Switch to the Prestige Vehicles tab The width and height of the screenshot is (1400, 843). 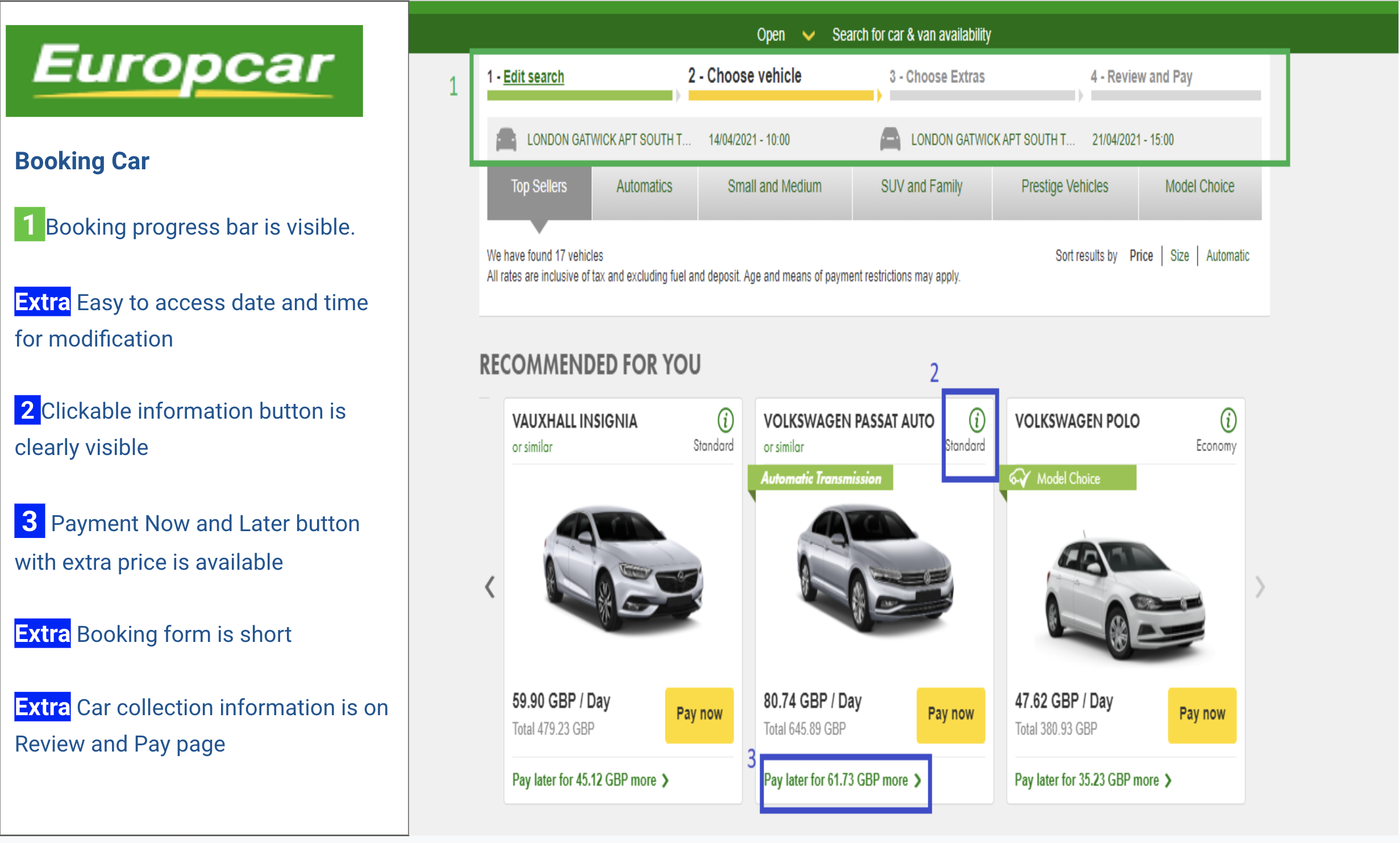(x=1065, y=193)
